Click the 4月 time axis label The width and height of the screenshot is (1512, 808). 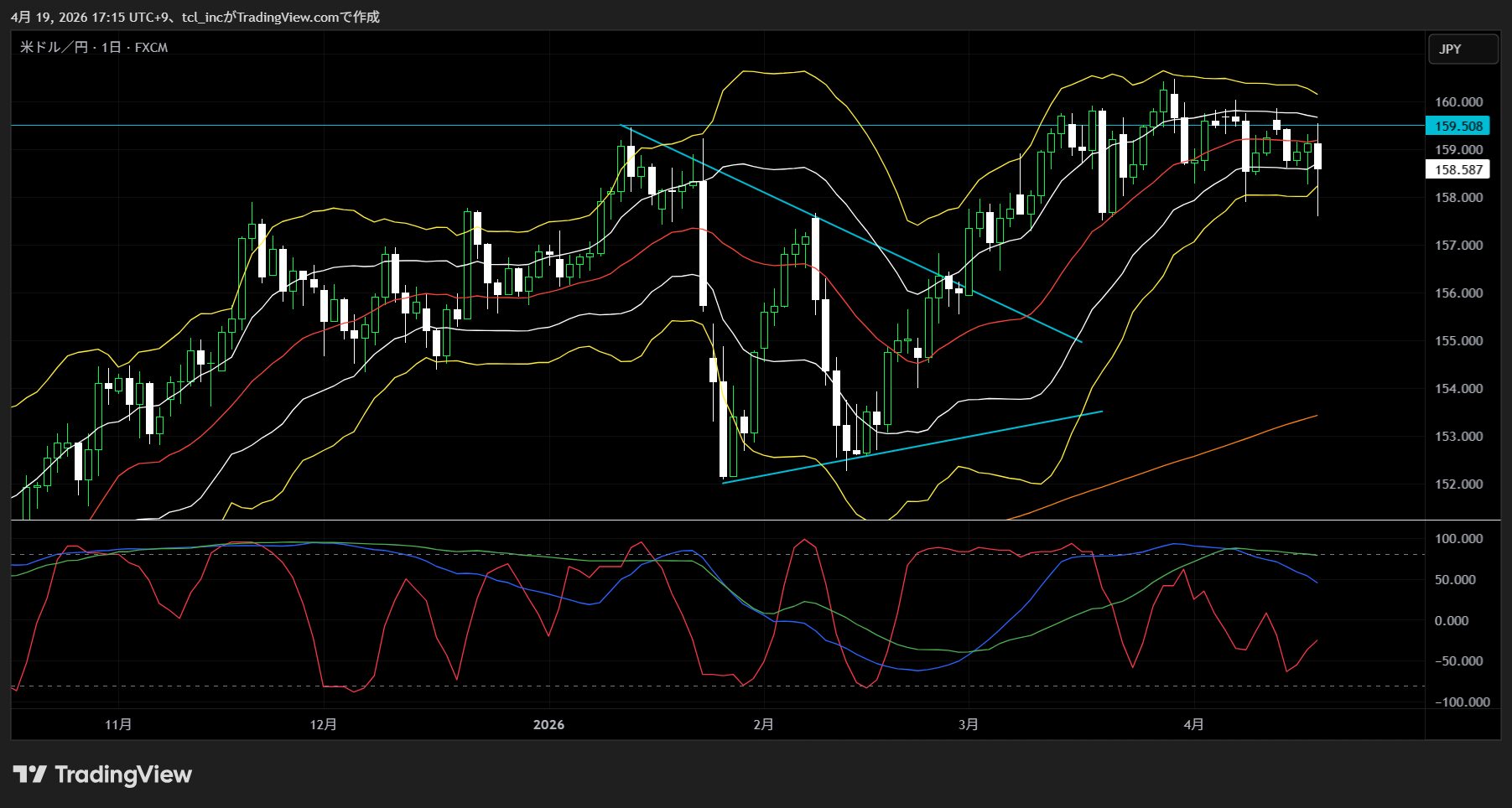point(1193,725)
